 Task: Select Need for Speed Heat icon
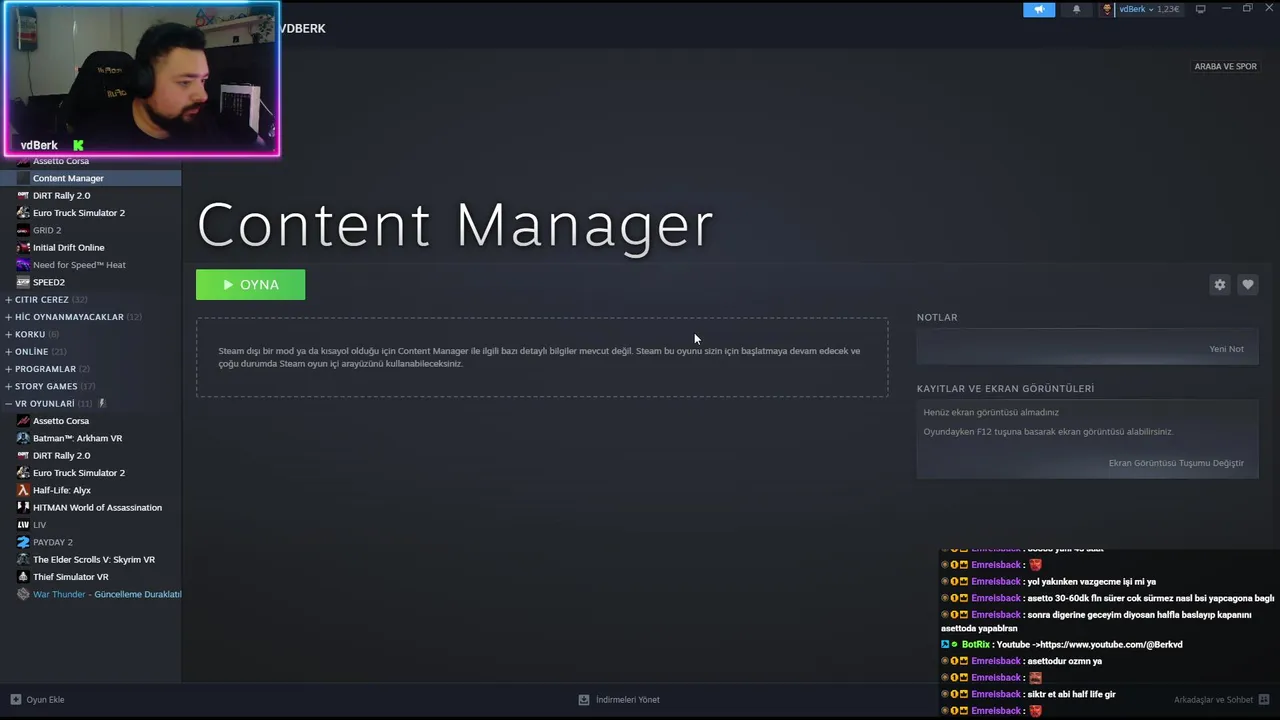pos(23,265)
